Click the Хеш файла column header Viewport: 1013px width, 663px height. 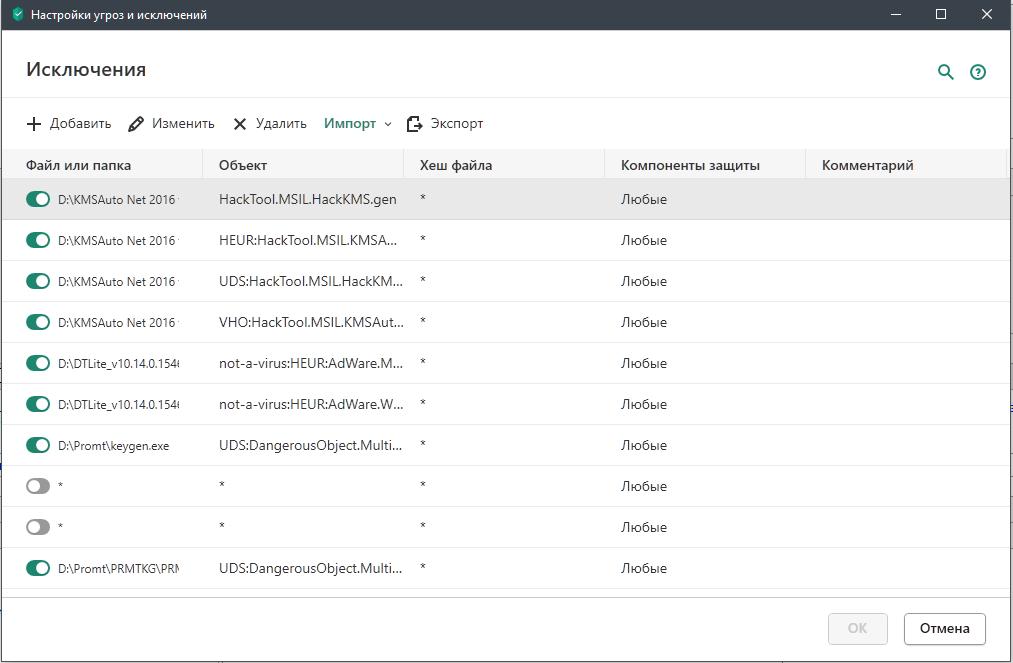[456, 165]
